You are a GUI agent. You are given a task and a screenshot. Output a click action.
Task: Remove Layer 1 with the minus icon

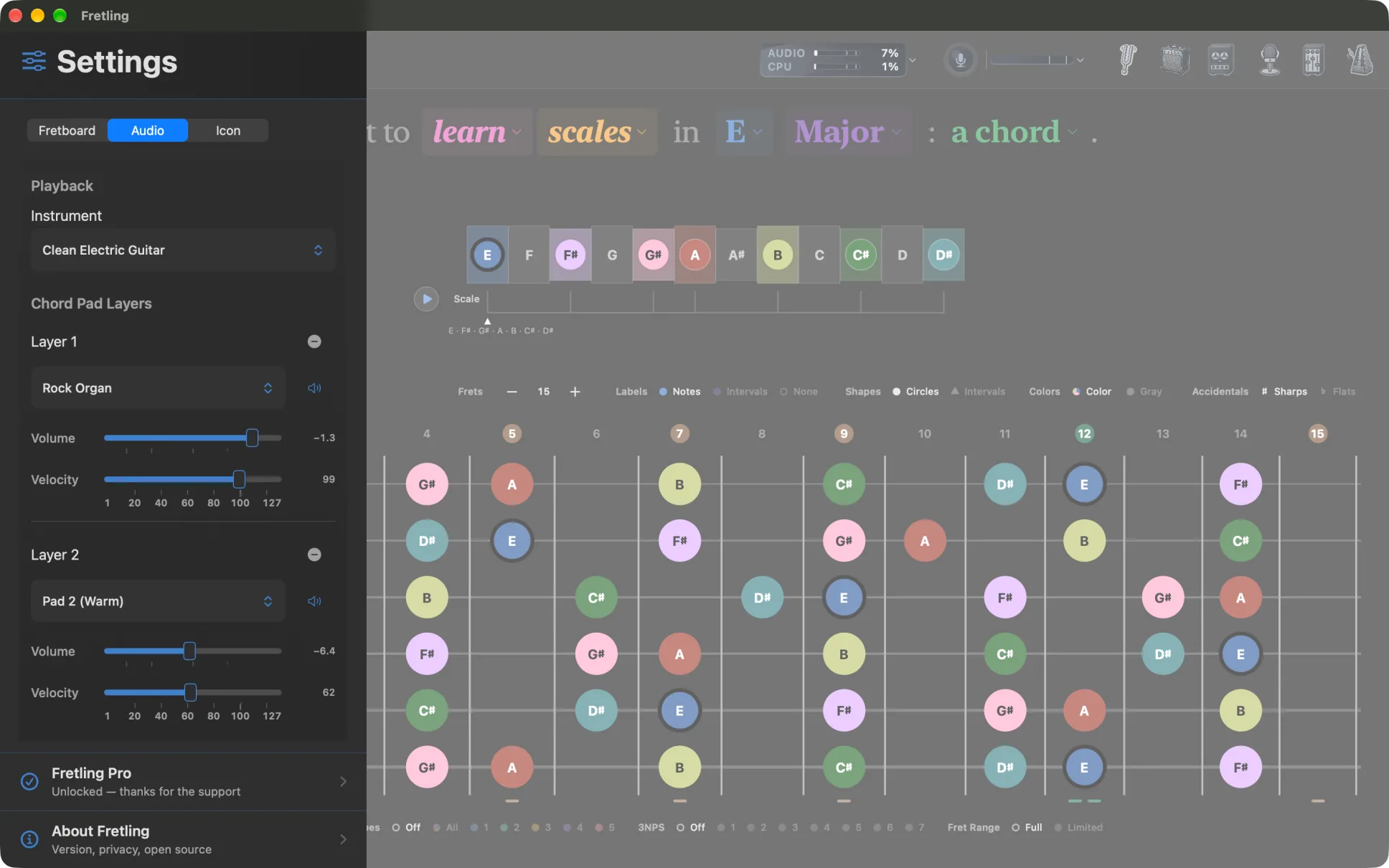point(314,341)
